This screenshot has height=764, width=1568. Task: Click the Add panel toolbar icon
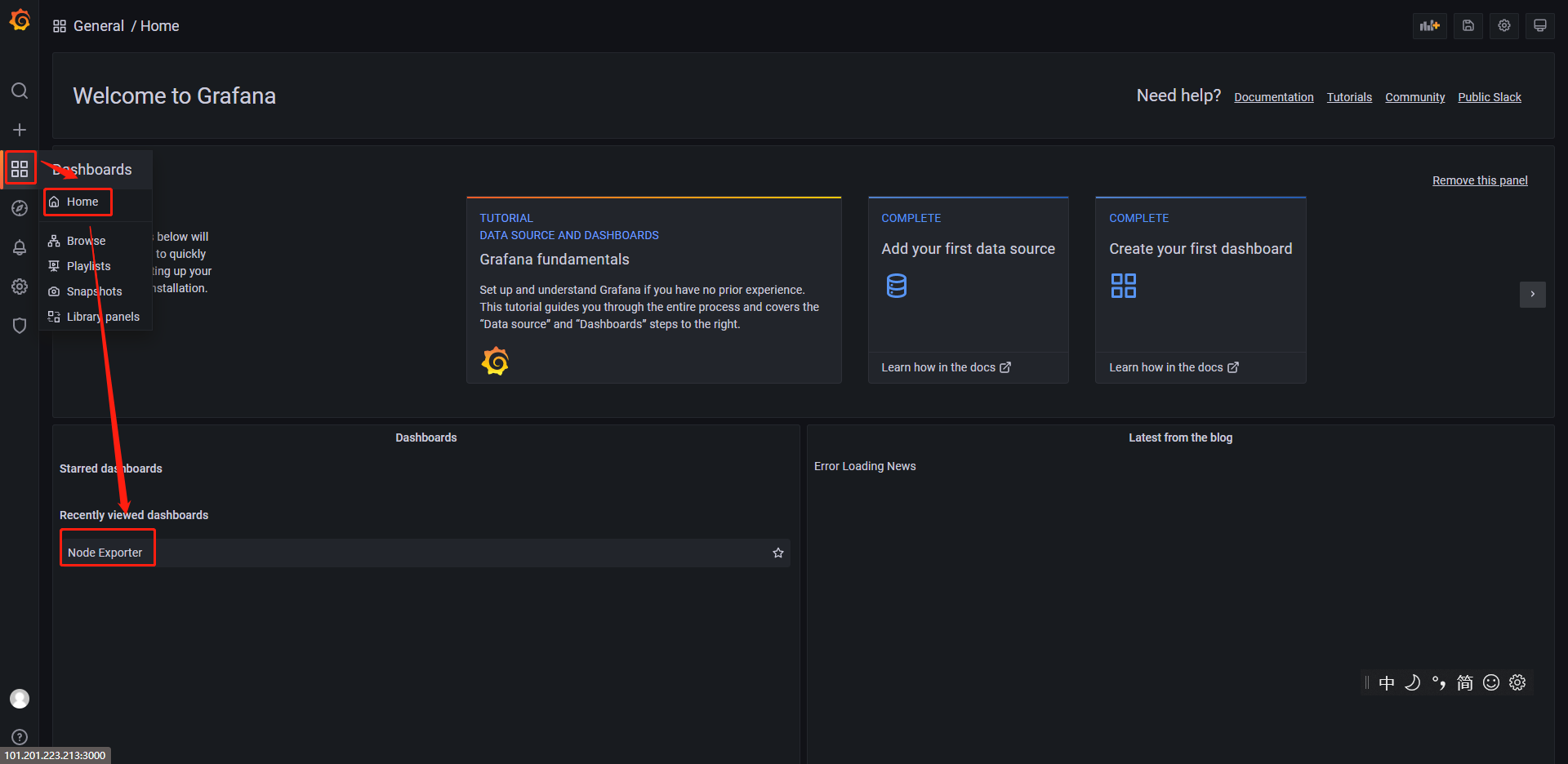[1430, 25]
